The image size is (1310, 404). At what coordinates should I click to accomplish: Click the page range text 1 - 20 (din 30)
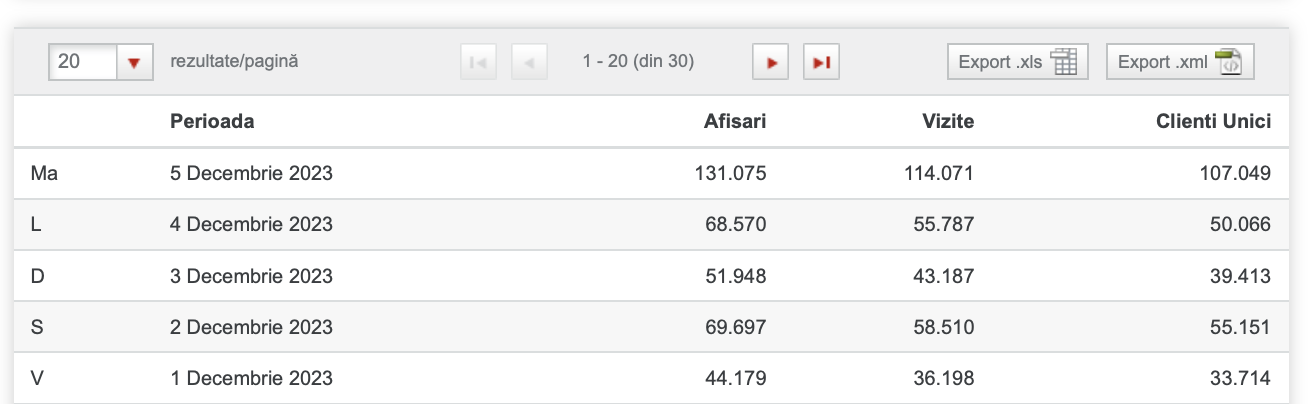[x=638, y=62]
